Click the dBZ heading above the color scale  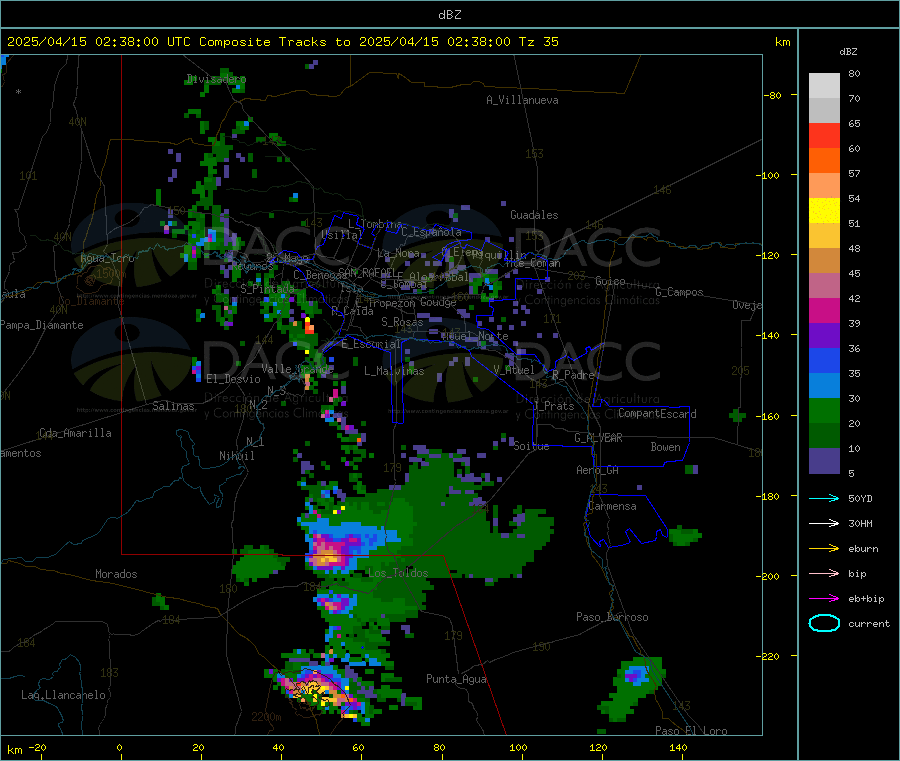pyautogui.click(x=848, y=52)
